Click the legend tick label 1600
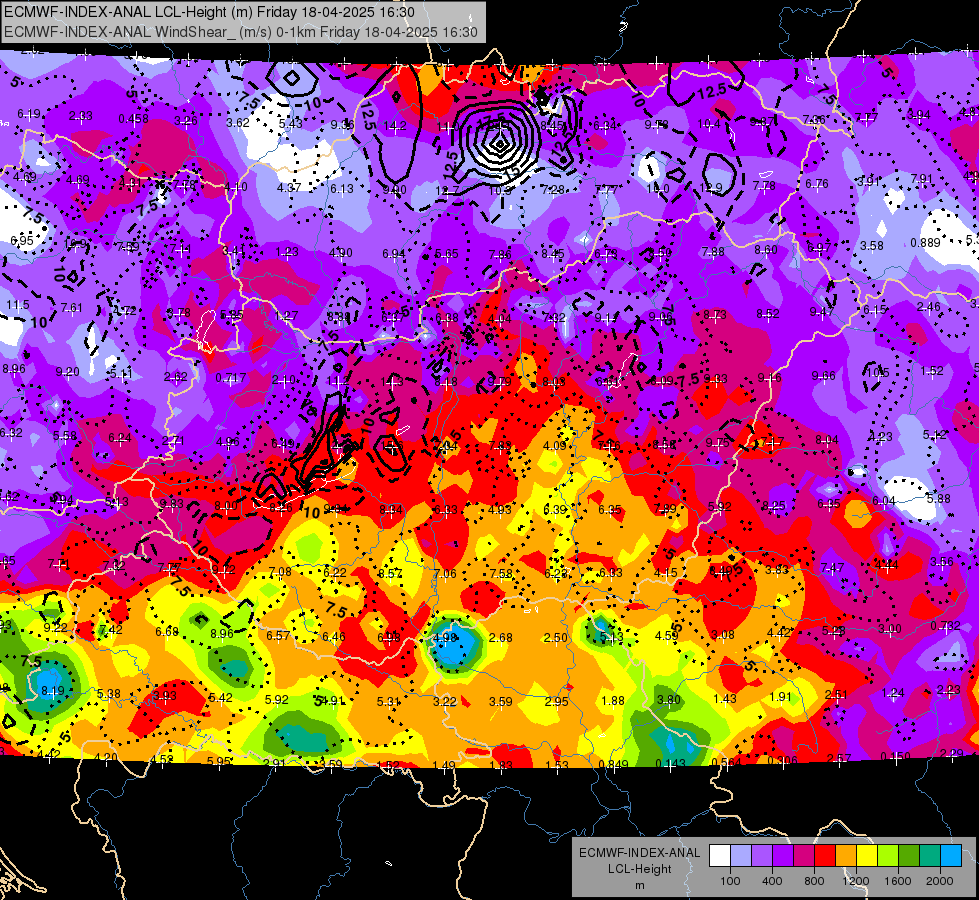979x900 pixels. point(897,881)
